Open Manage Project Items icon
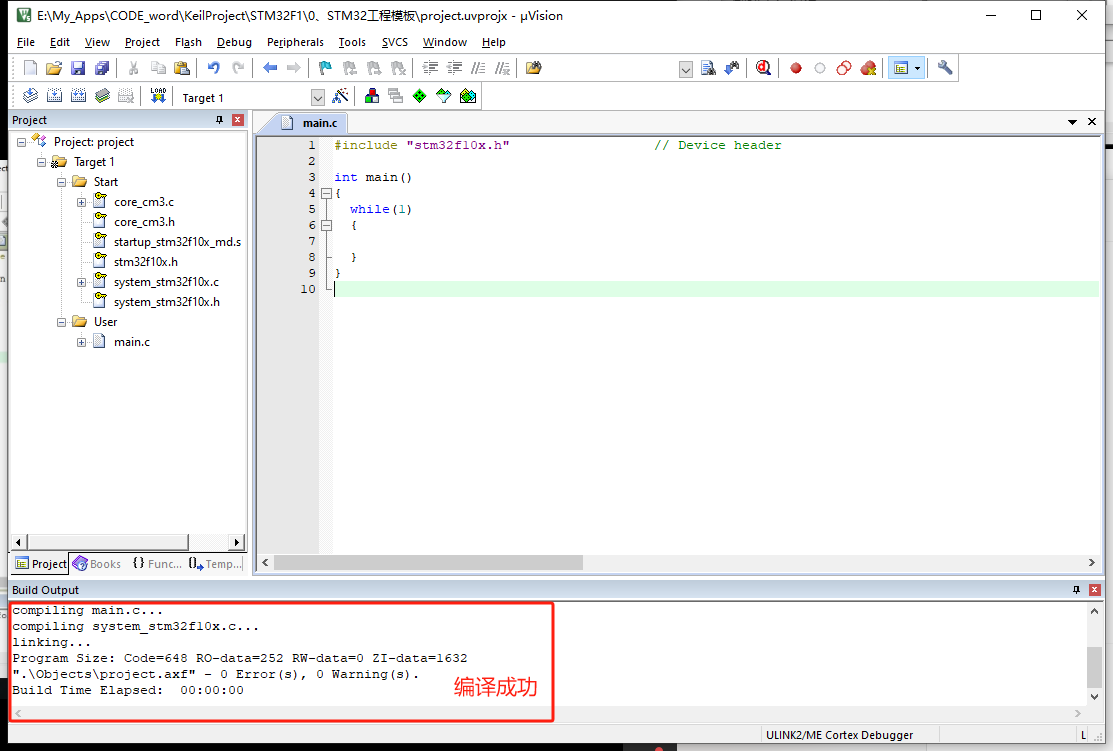This screenshot has width=1113, height=751. coord(371,96)
